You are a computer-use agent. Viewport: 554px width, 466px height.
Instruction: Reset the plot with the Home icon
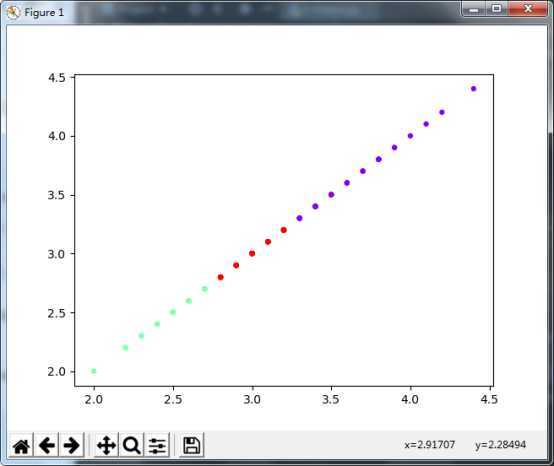tap(21, 445)
